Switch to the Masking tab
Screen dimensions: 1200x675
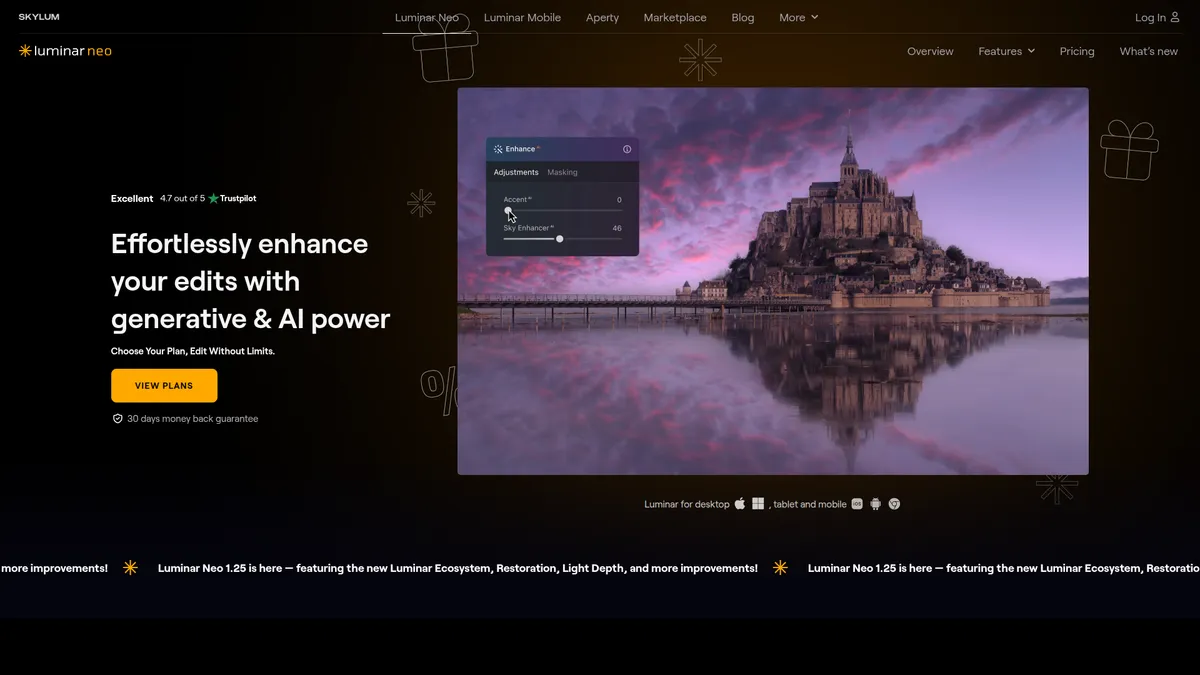pyautogui.click(x=562, y=171)
